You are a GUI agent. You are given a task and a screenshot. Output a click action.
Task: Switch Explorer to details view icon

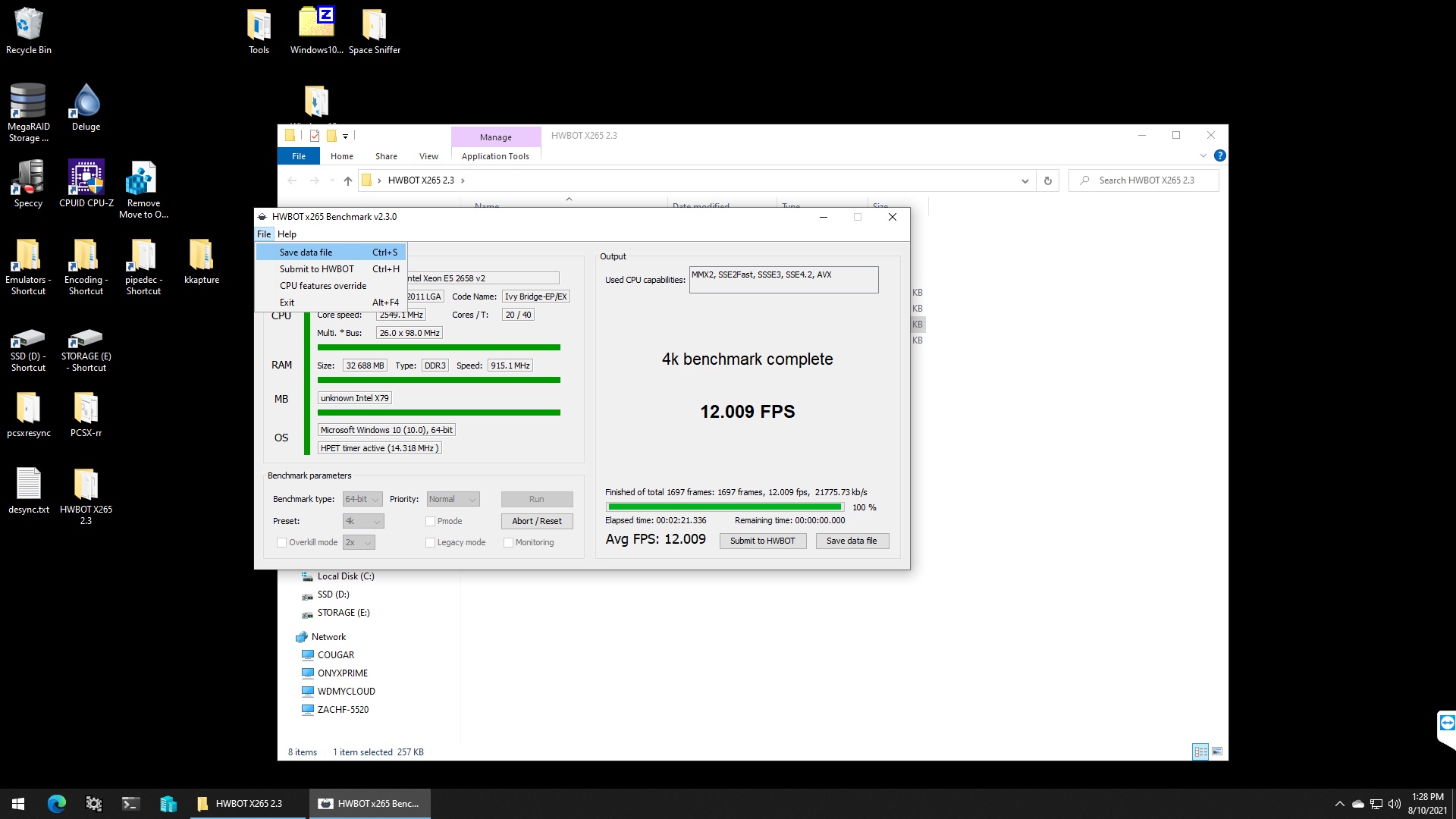point(1200,752)
